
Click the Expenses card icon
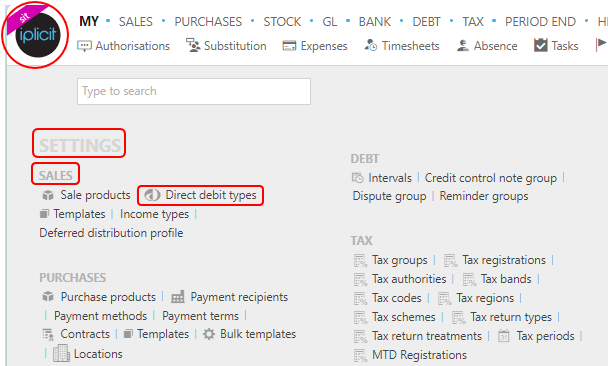click(289, 46)
